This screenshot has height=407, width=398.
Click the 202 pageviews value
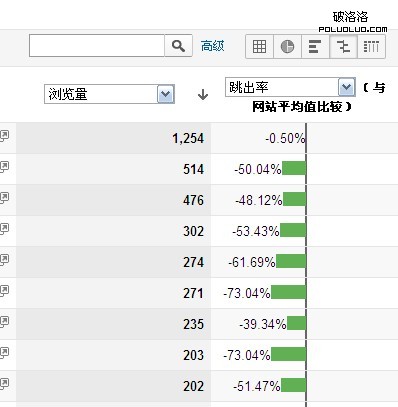(x=193, y=386)
